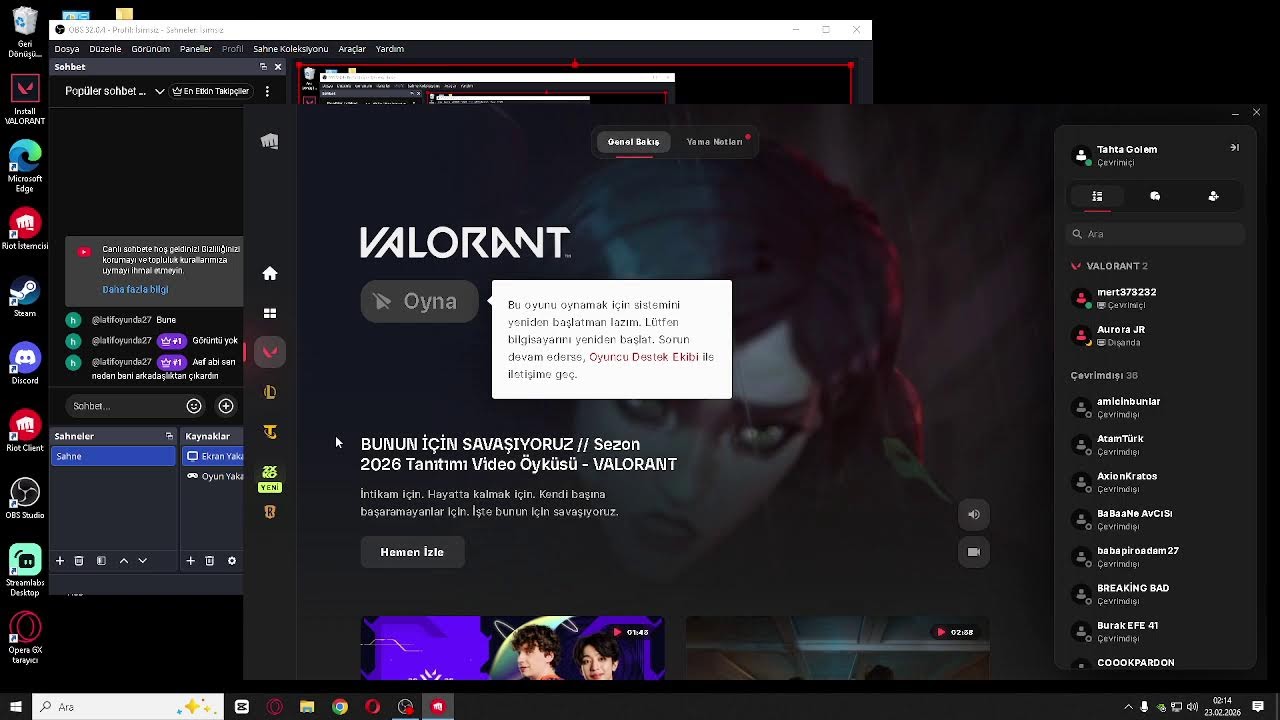Open scene filters icon in Sahneler
This screenshot has height=720, width=1280.
pyautogui.click(x=101, y=561)
